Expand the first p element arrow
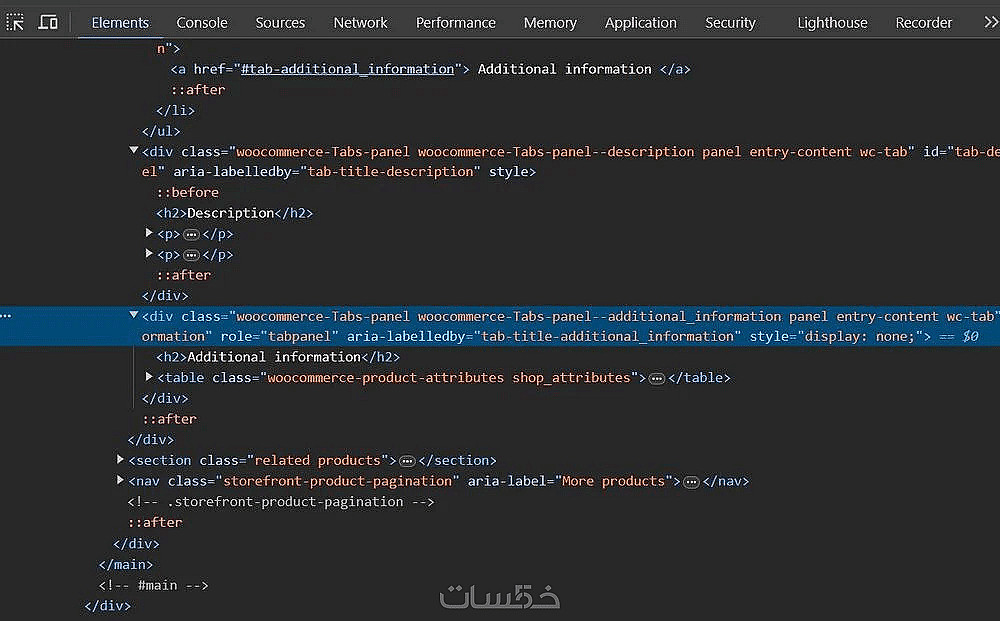Image resolution: width=1000 pixels, height=621 pixels. [x=149, y=233]
